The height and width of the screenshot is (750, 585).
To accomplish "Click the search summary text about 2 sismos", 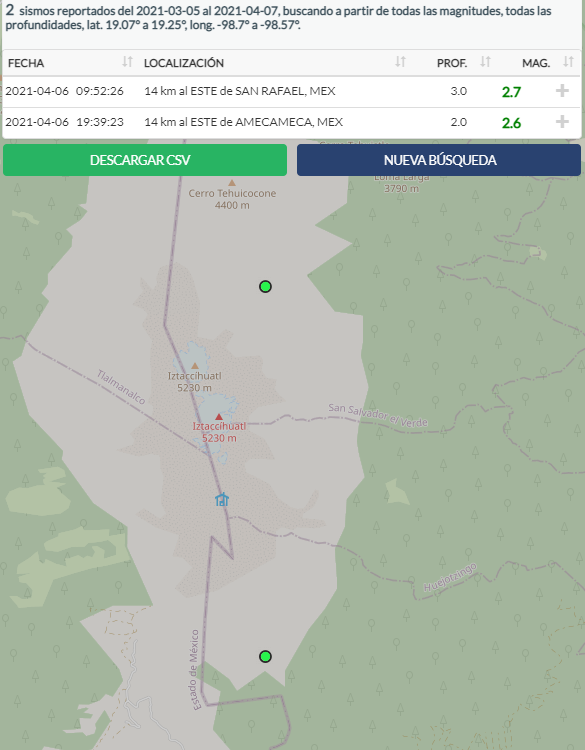I will 278,17.
